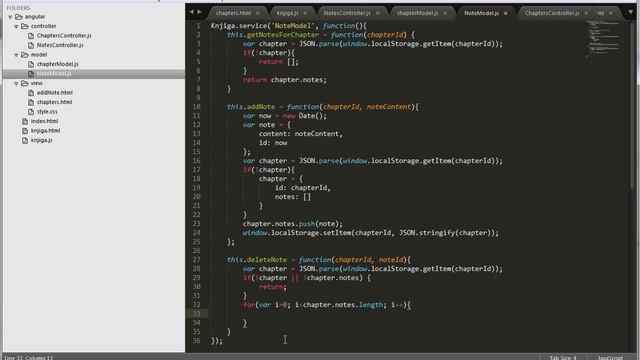Open NotesController.js from the sidebar
640x360 pixels.
(60, 45)
